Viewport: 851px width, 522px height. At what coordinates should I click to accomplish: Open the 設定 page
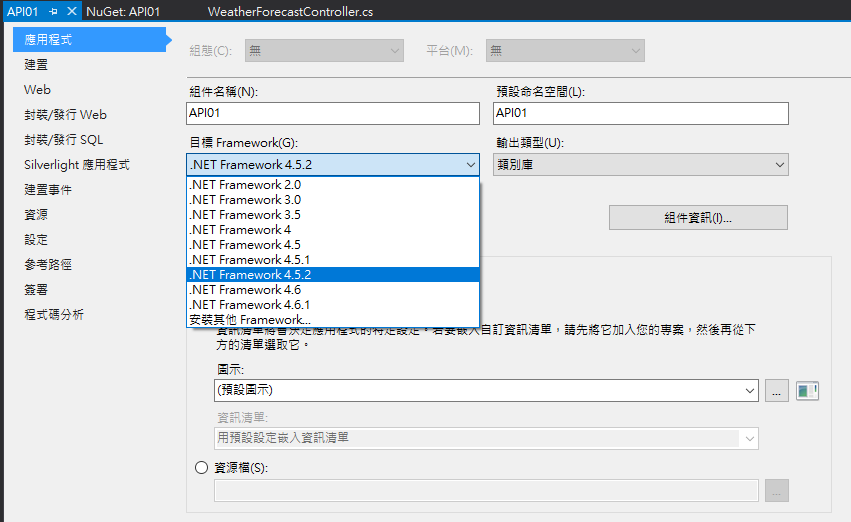pos(36,239)
